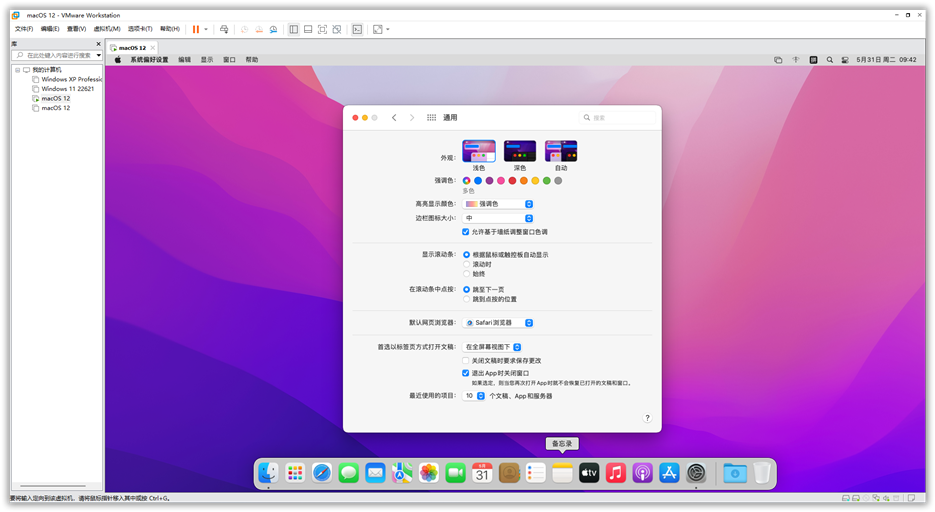
Task: Launch FaceTime from the Dock
Action: click(x=456, y=473)
